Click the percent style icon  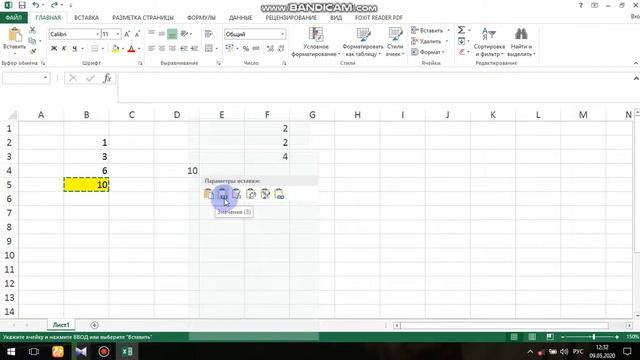coord(246,49)
